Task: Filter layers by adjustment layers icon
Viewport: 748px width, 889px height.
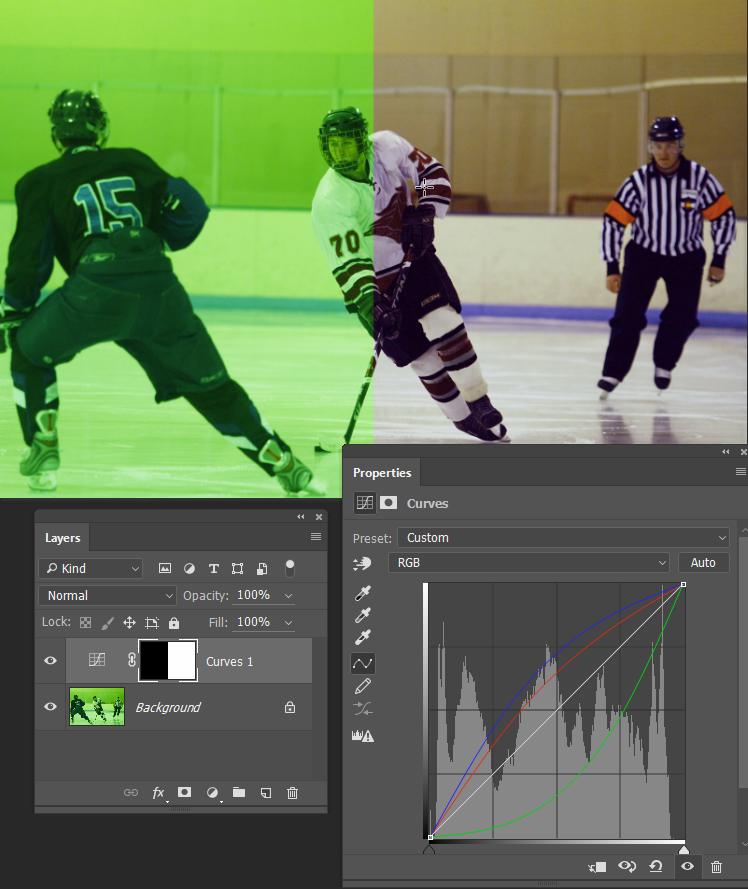Action: [x=189, y=568]
